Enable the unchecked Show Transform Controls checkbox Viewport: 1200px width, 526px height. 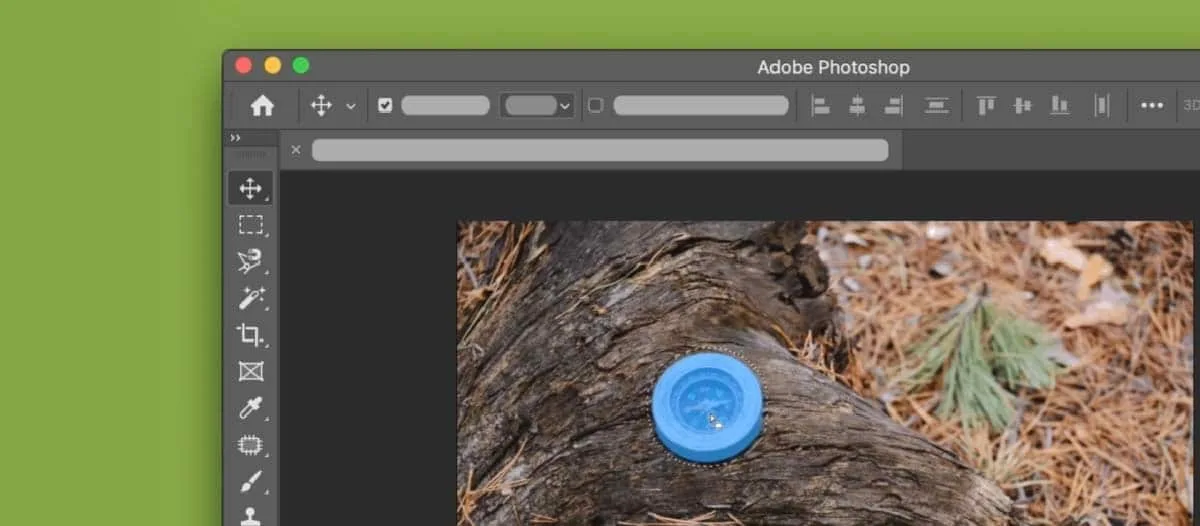click(x=596, y=105)
